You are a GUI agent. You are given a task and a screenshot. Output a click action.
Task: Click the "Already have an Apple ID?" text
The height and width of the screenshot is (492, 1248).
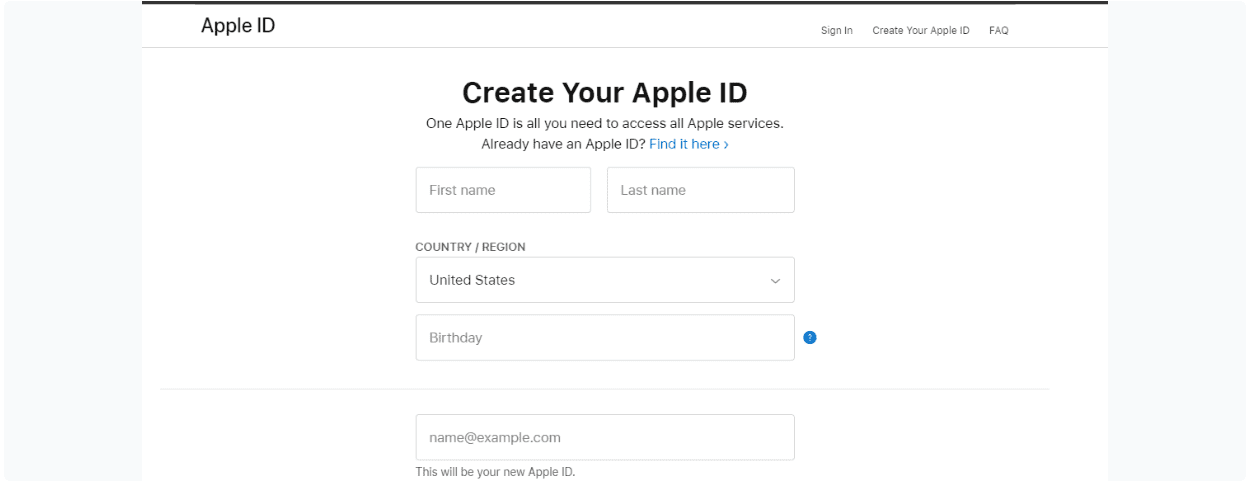[563, 144]
